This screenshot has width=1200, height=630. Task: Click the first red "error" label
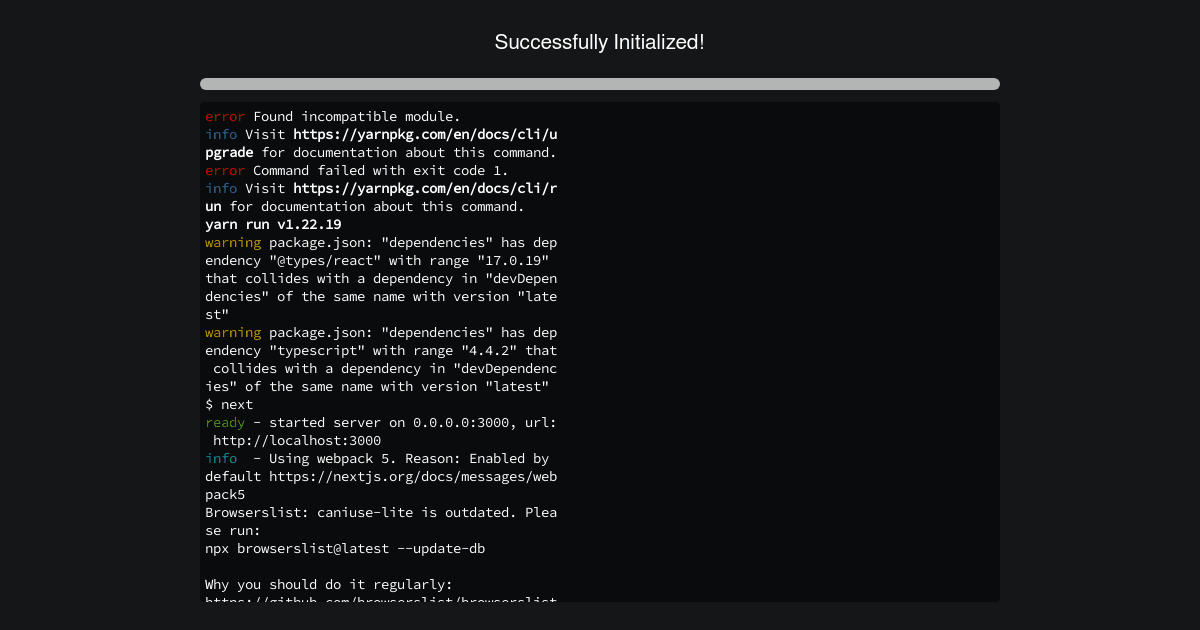[x=225, y=116]
